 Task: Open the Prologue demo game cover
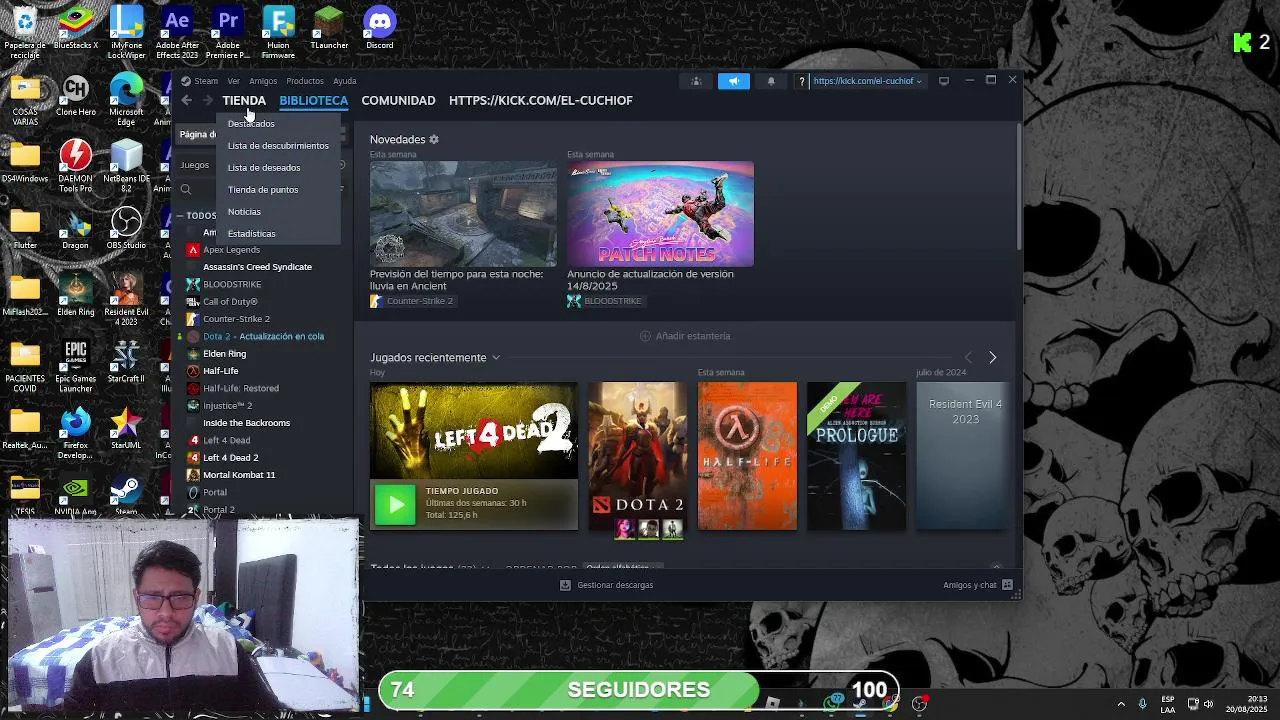click(856, 456)
